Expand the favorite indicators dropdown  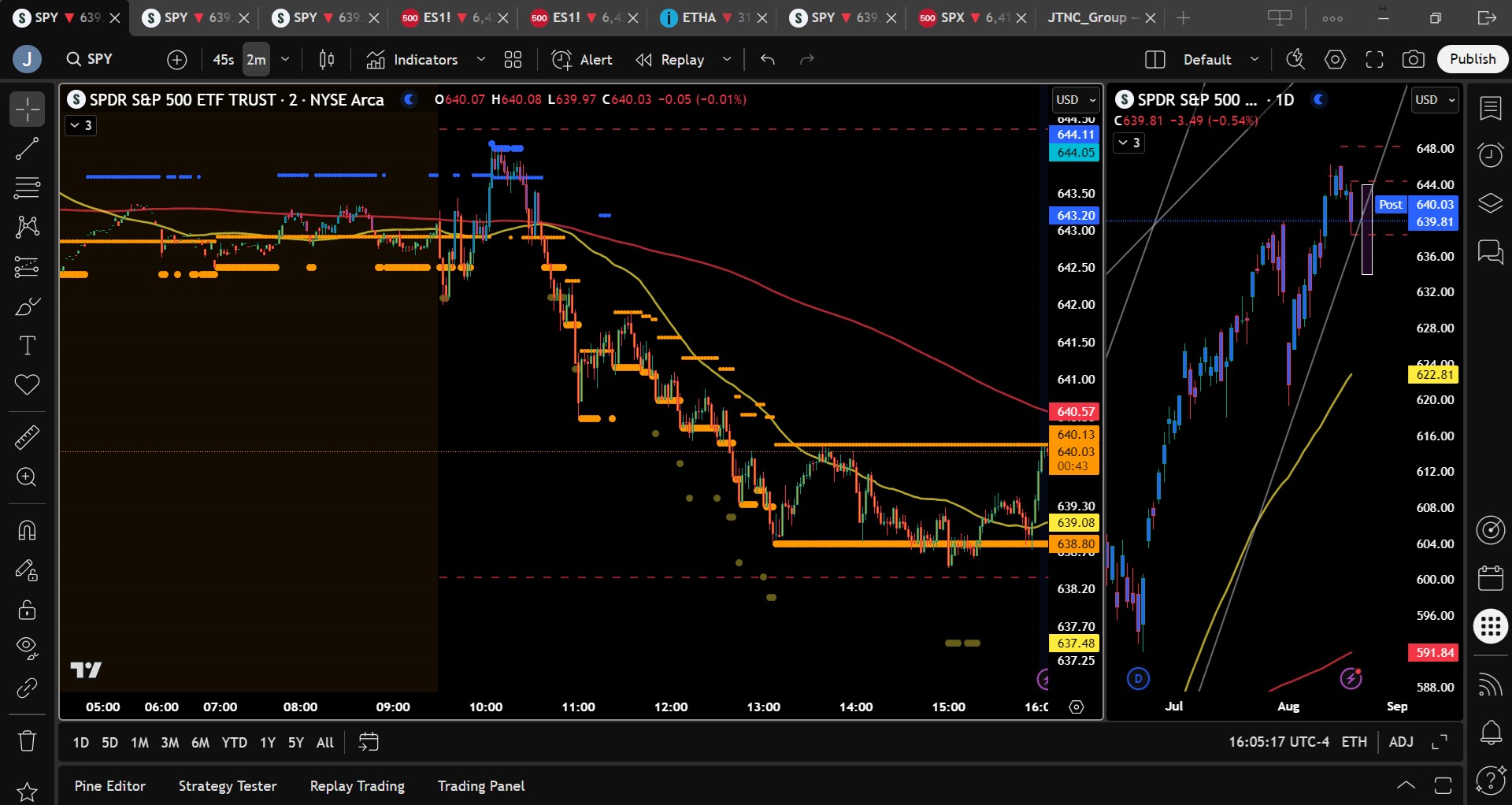481,59
